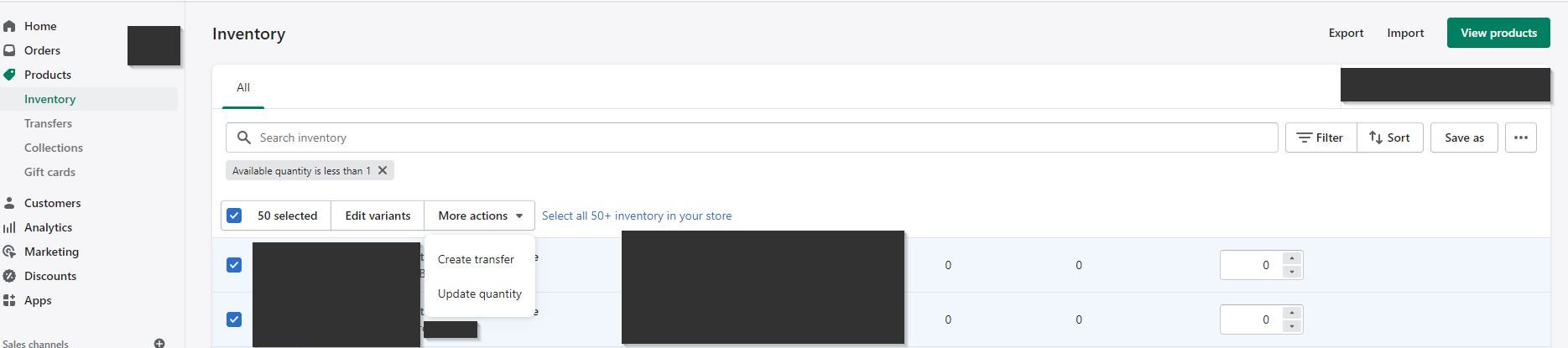Click the Marketing target icon

pyautogui.click(x=10, y=252)
